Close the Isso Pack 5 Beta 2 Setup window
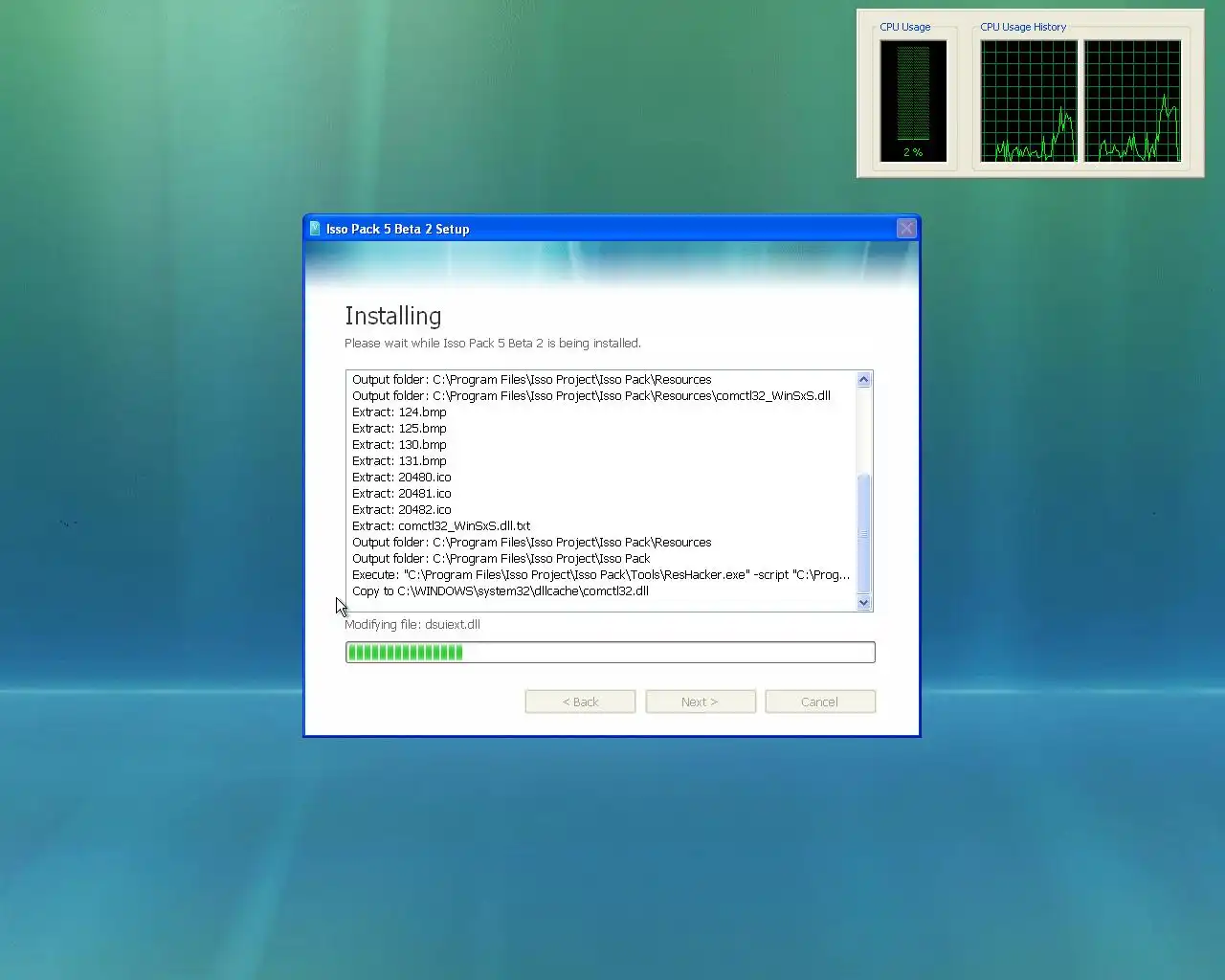Image resolution: width=1225 pixels, height=980 pixels. (906, 228)
